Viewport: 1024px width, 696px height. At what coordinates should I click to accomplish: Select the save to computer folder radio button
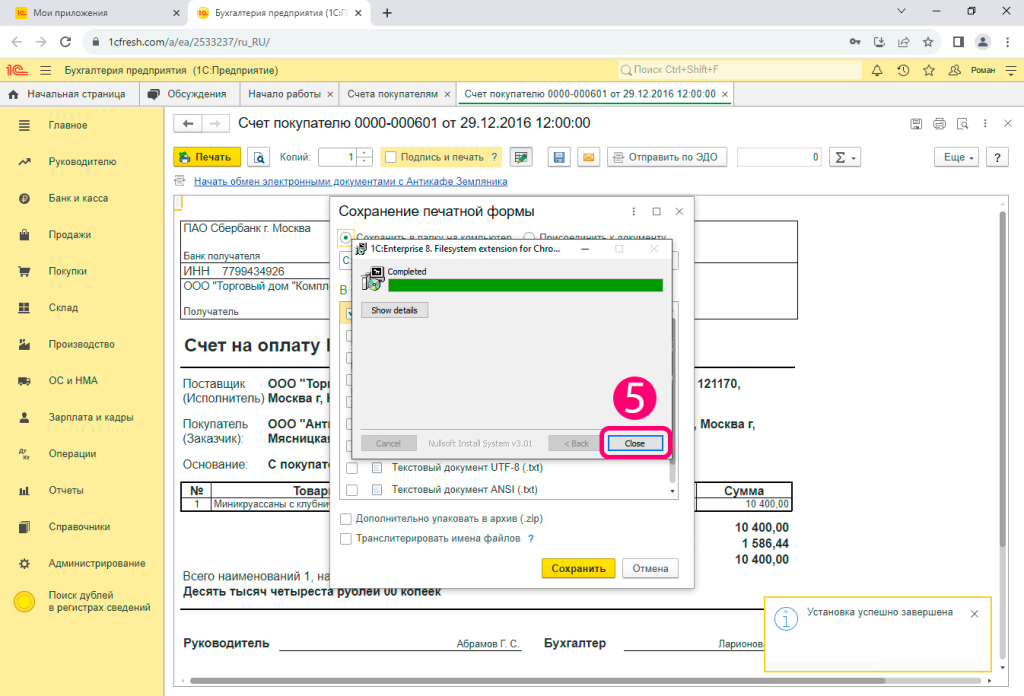[x=345, y=238]
